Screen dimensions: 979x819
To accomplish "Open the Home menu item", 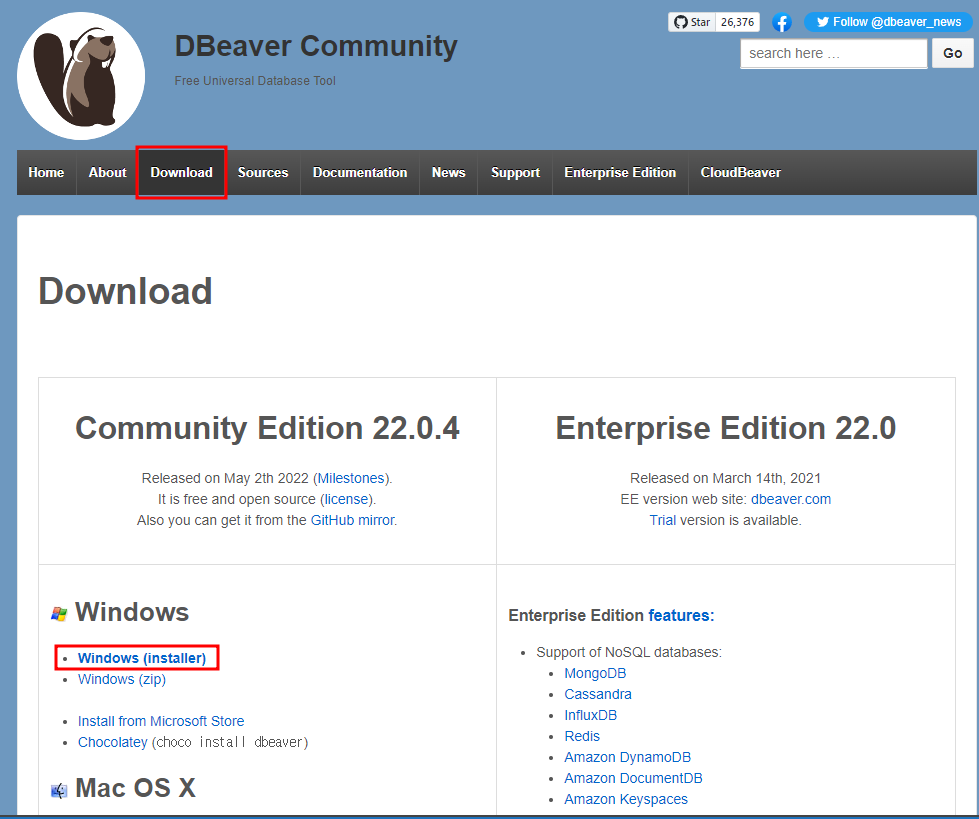I will [x=46, y=172].
